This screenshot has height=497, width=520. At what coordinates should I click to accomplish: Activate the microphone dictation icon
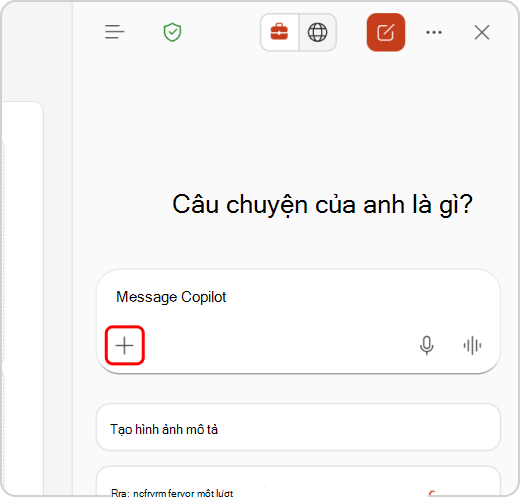426,345
